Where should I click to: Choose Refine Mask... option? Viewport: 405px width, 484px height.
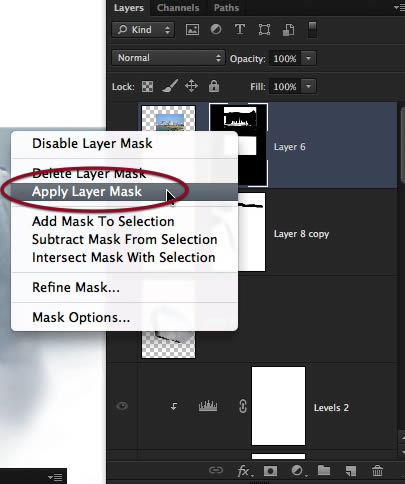tap(125, 288)
